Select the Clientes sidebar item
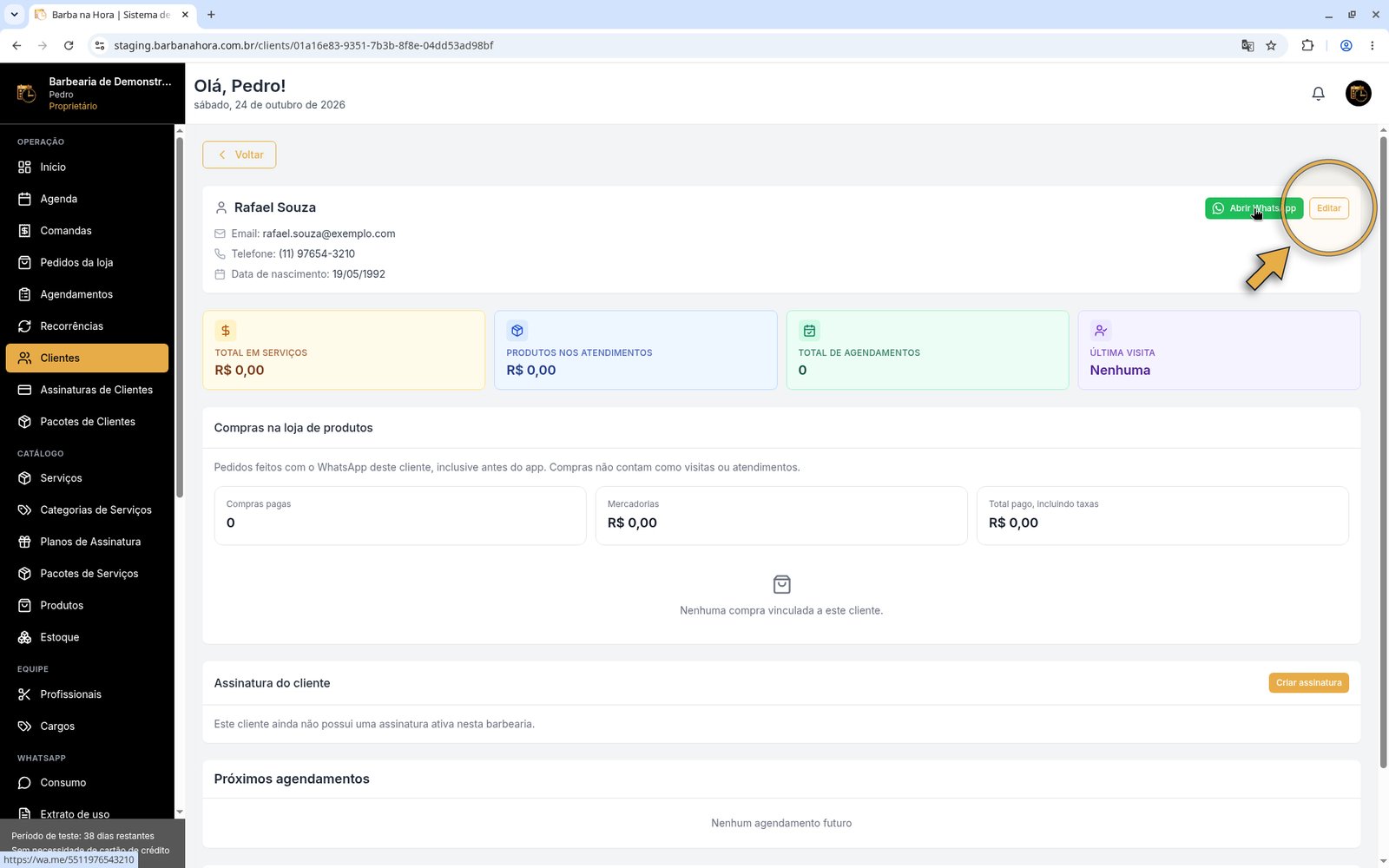Screen dimensions: 1389x868 coord(87,358)
